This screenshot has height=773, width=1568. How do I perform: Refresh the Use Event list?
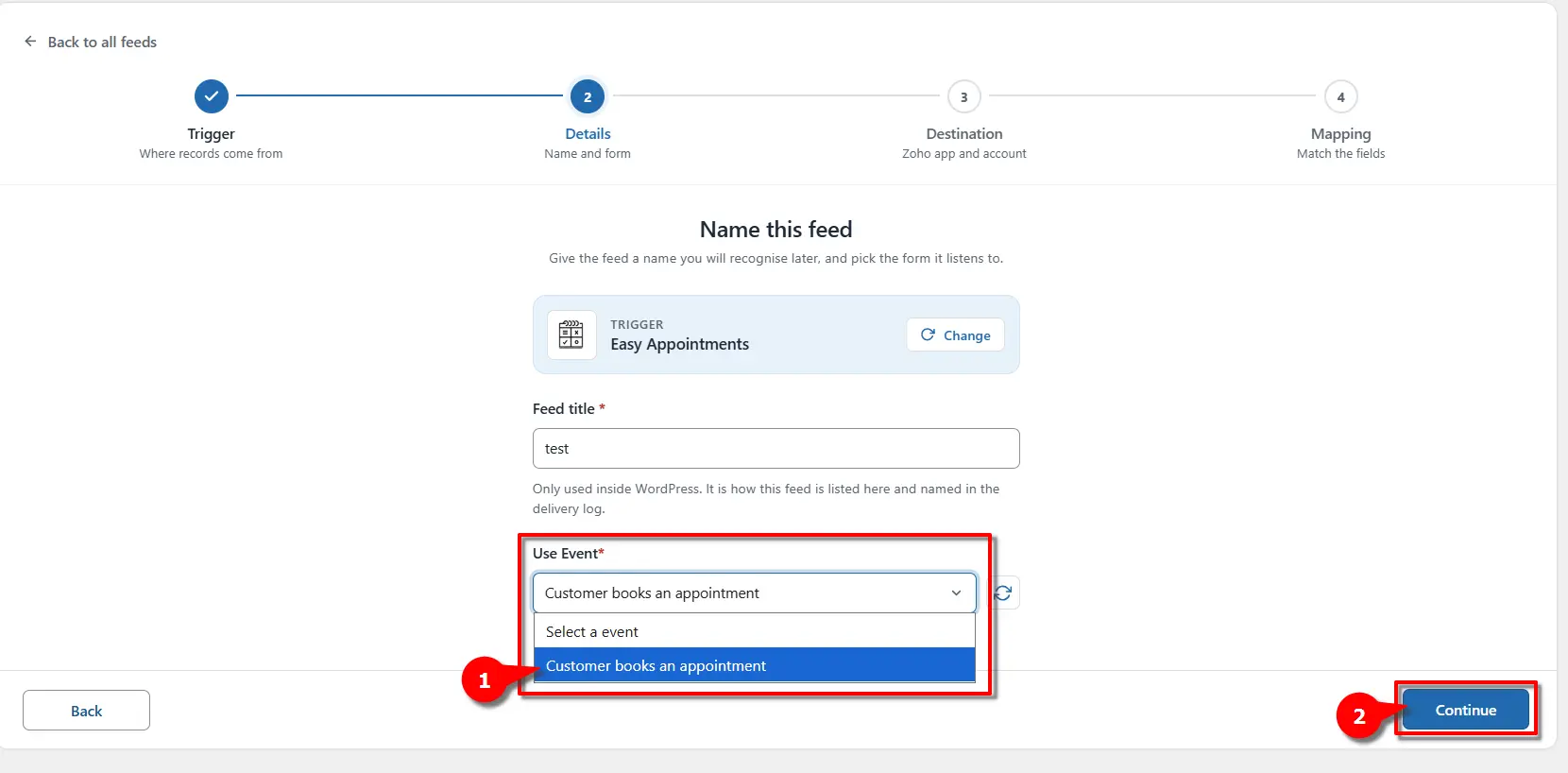(x=1003, y=593)
